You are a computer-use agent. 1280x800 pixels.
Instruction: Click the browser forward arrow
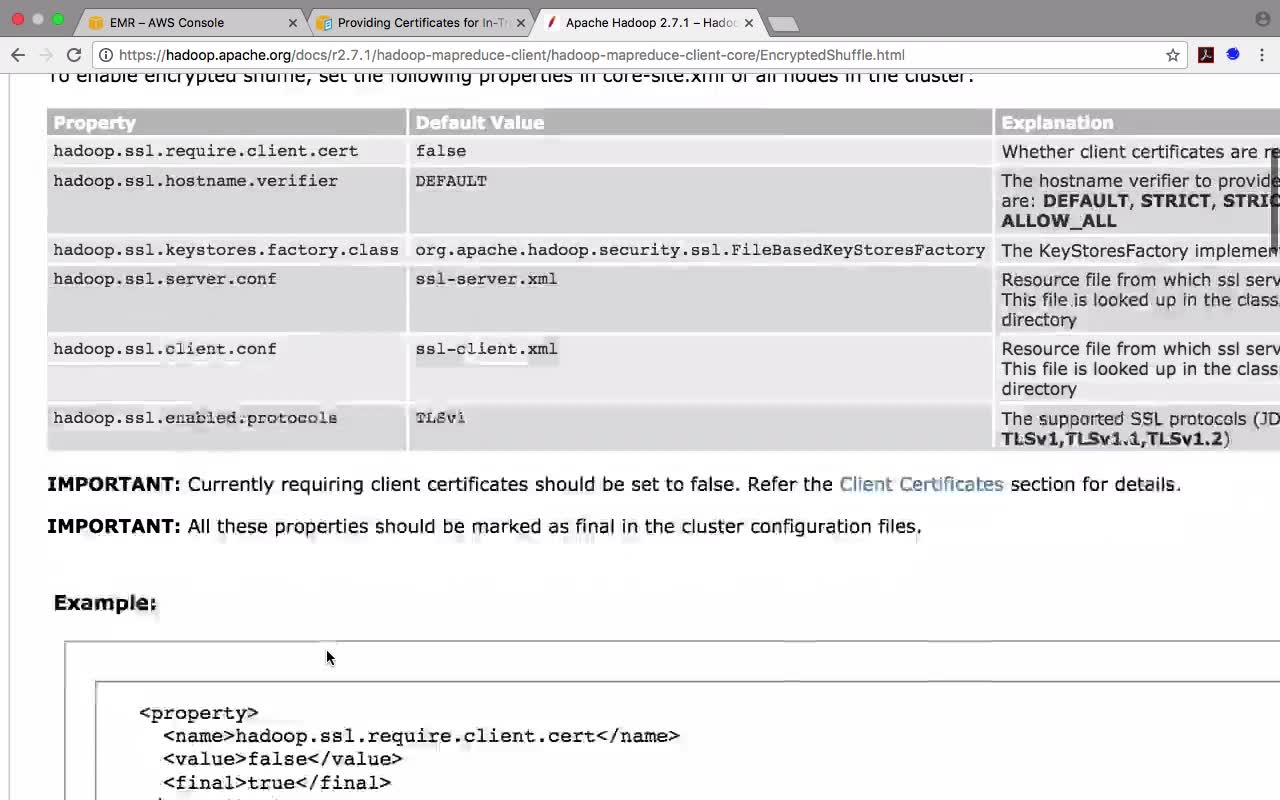[46, 55]
